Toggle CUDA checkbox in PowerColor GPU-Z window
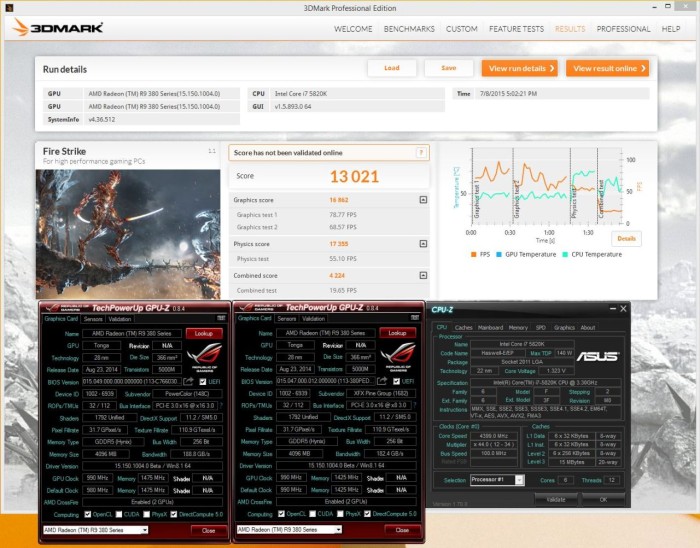Image resolution: width=700 pixels, height=548 pixels. coord(119,514)
